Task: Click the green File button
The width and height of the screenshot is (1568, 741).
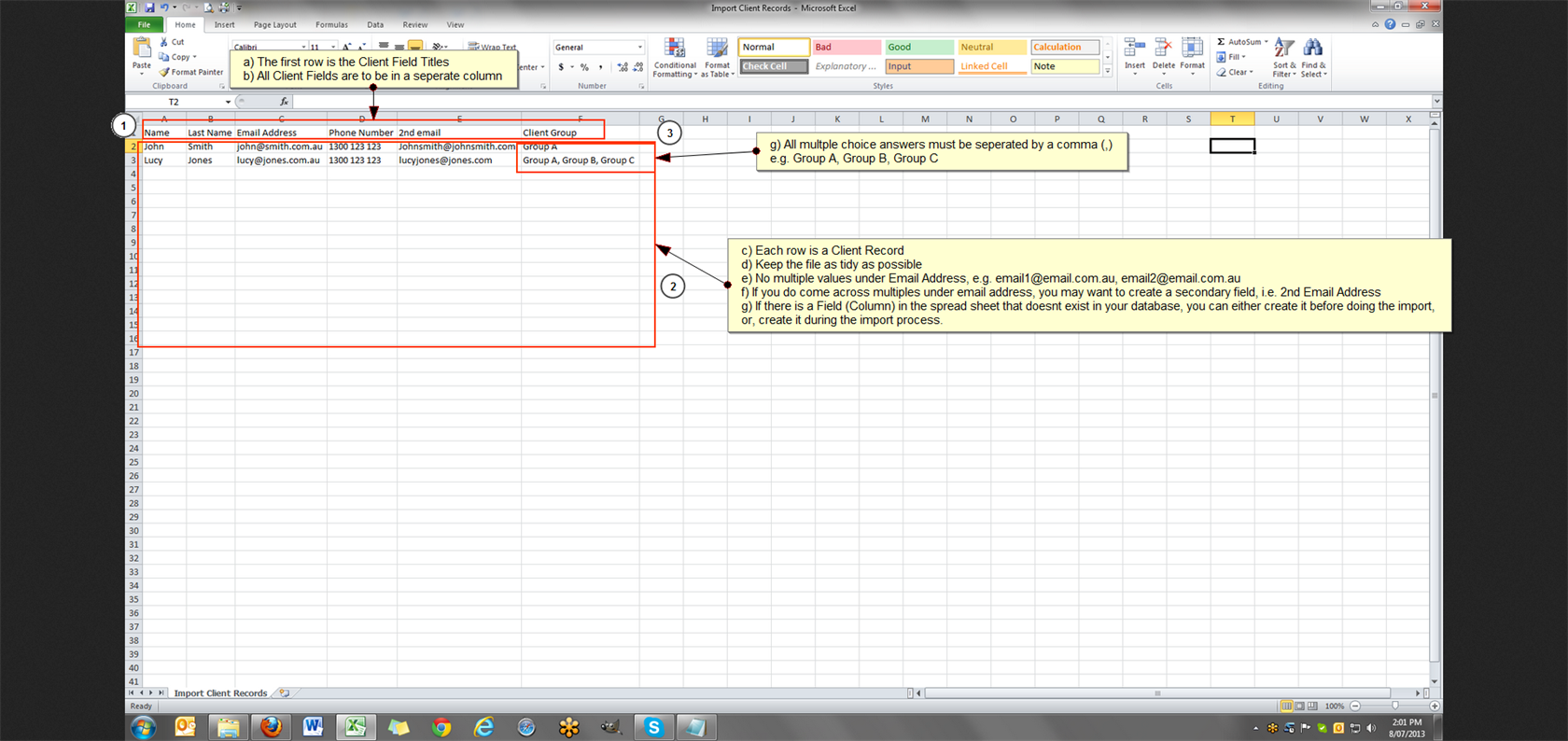Action: coord(145,25)
